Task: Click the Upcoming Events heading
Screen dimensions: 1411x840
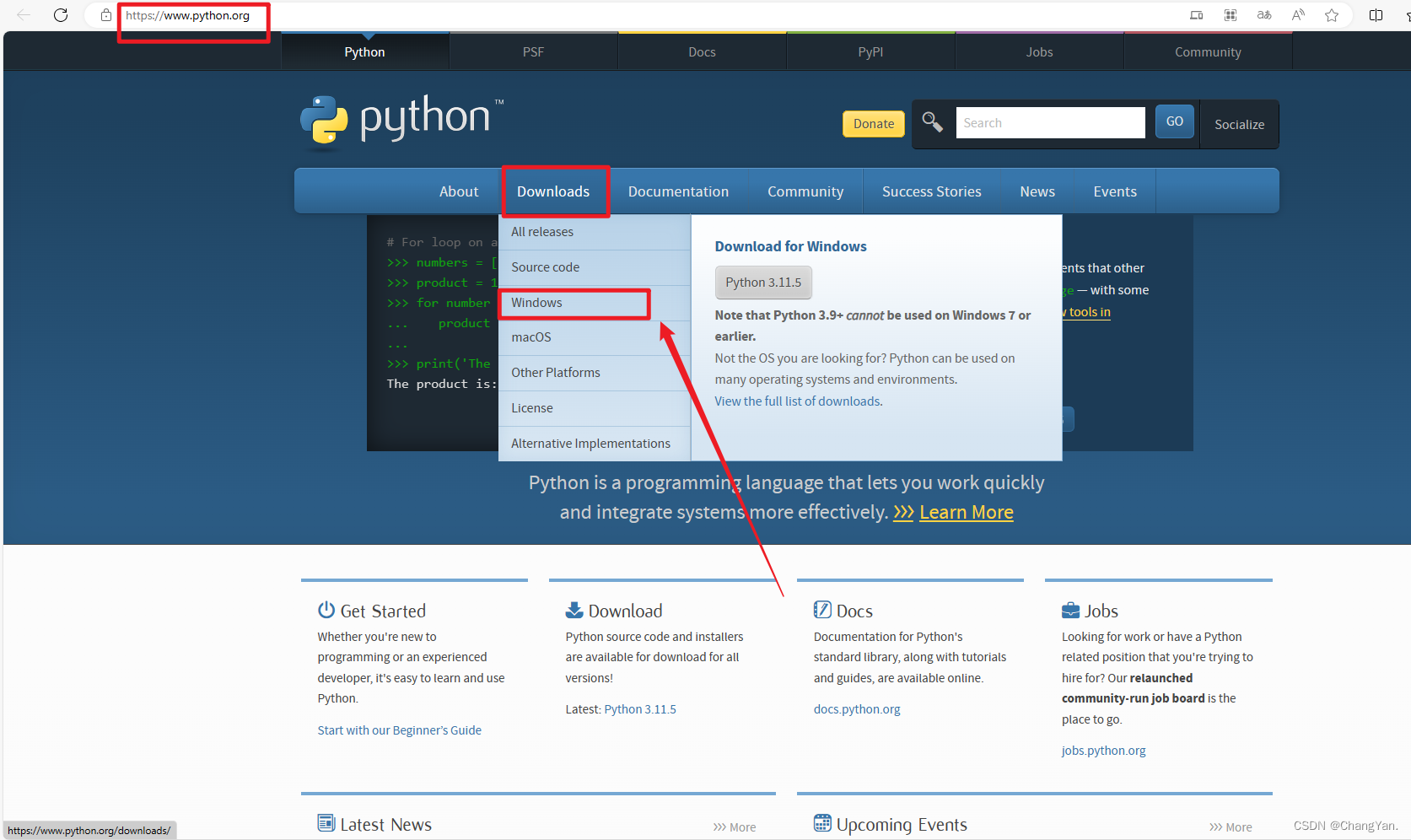Action: pos(902,824)
